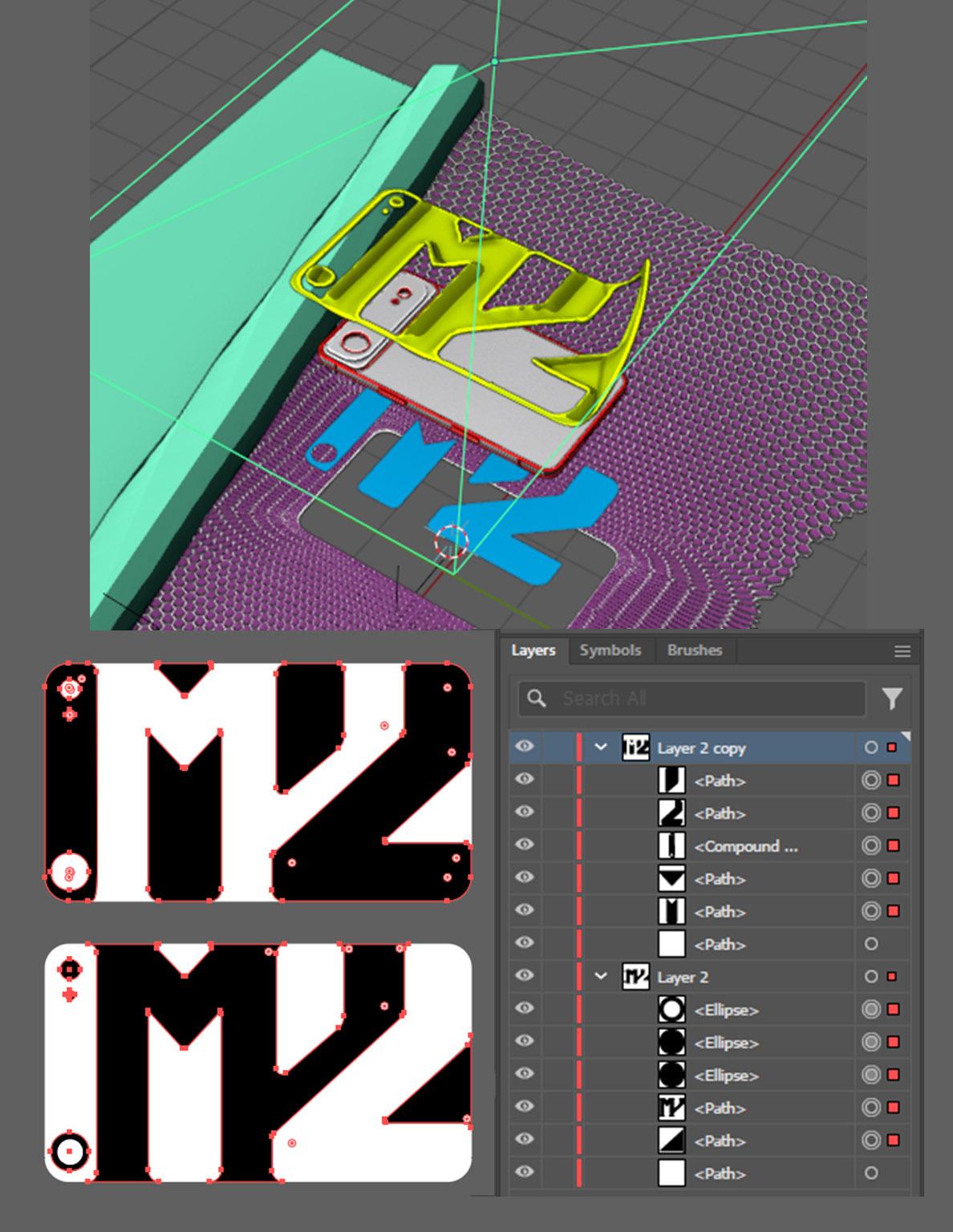Click target circle of the bottommost white <Path>
Screen dimensions: 953x1232
click(x=871, y=1173)
